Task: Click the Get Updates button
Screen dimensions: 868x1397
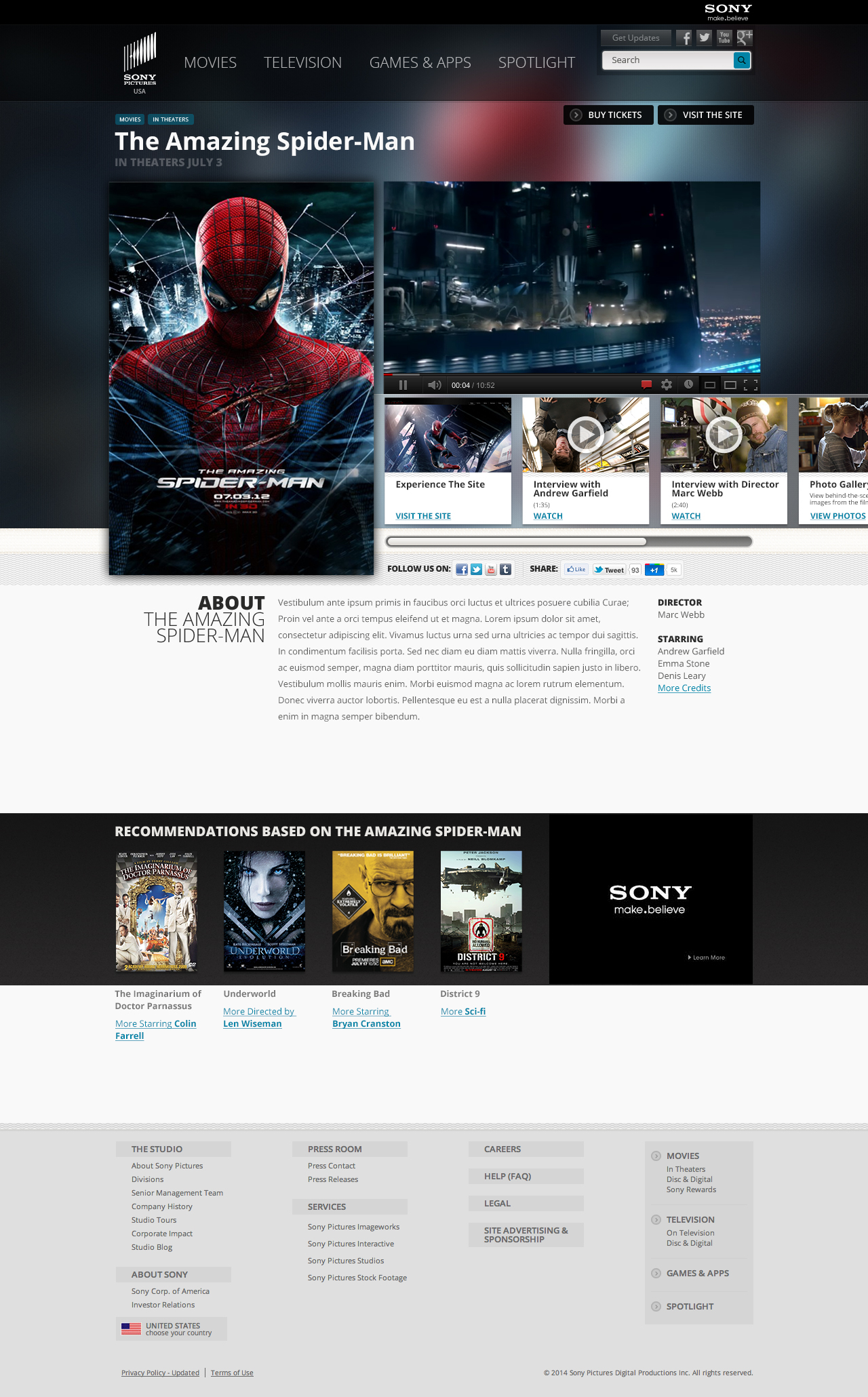Action: (x=636, y=38)
